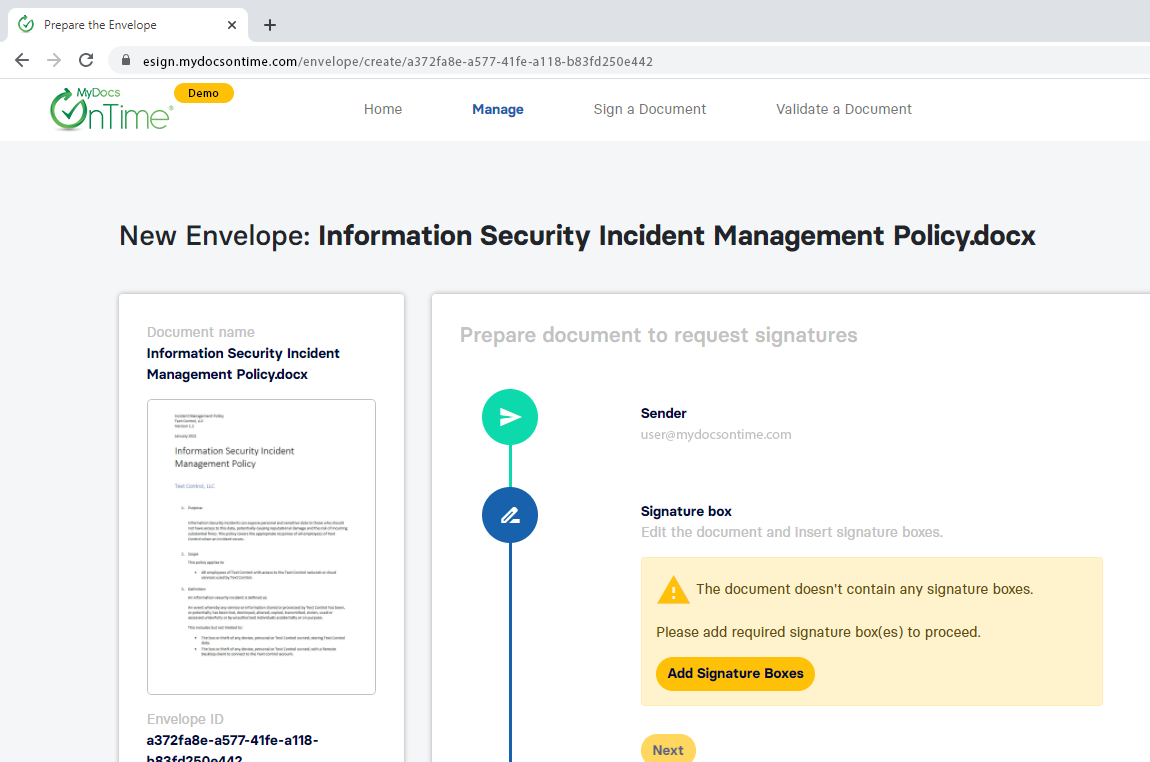The width and height of the screenshot is (1150, 762).
Task: Click the yellow Demo badge
Action: click(203, 93)
